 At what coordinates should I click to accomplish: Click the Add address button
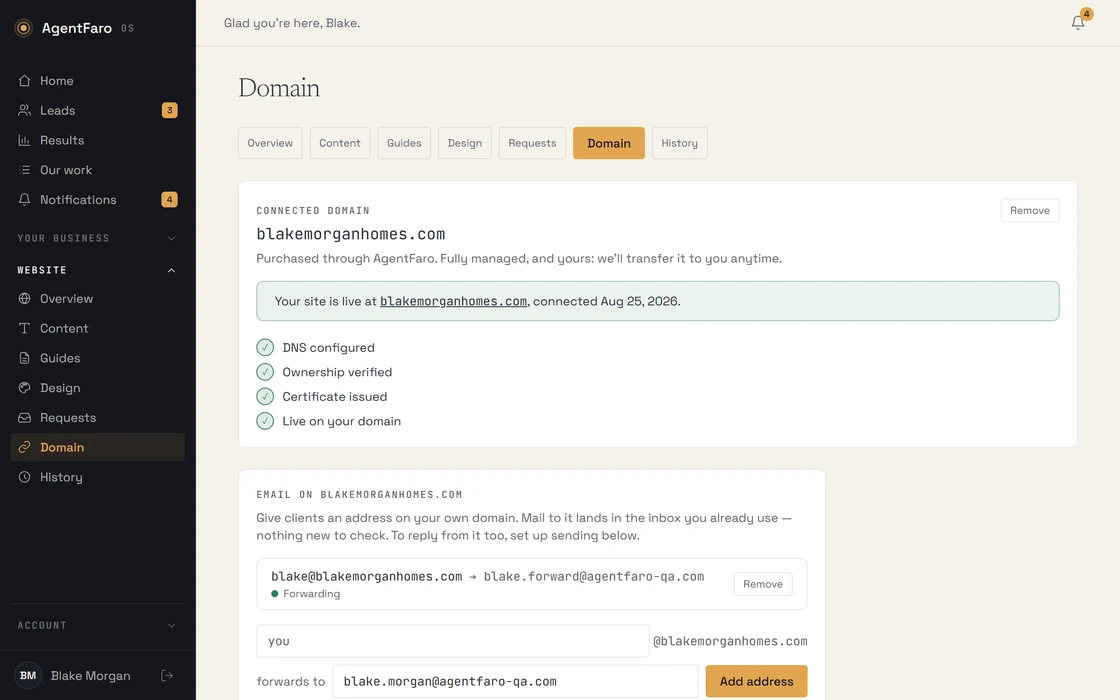point(756,681)
